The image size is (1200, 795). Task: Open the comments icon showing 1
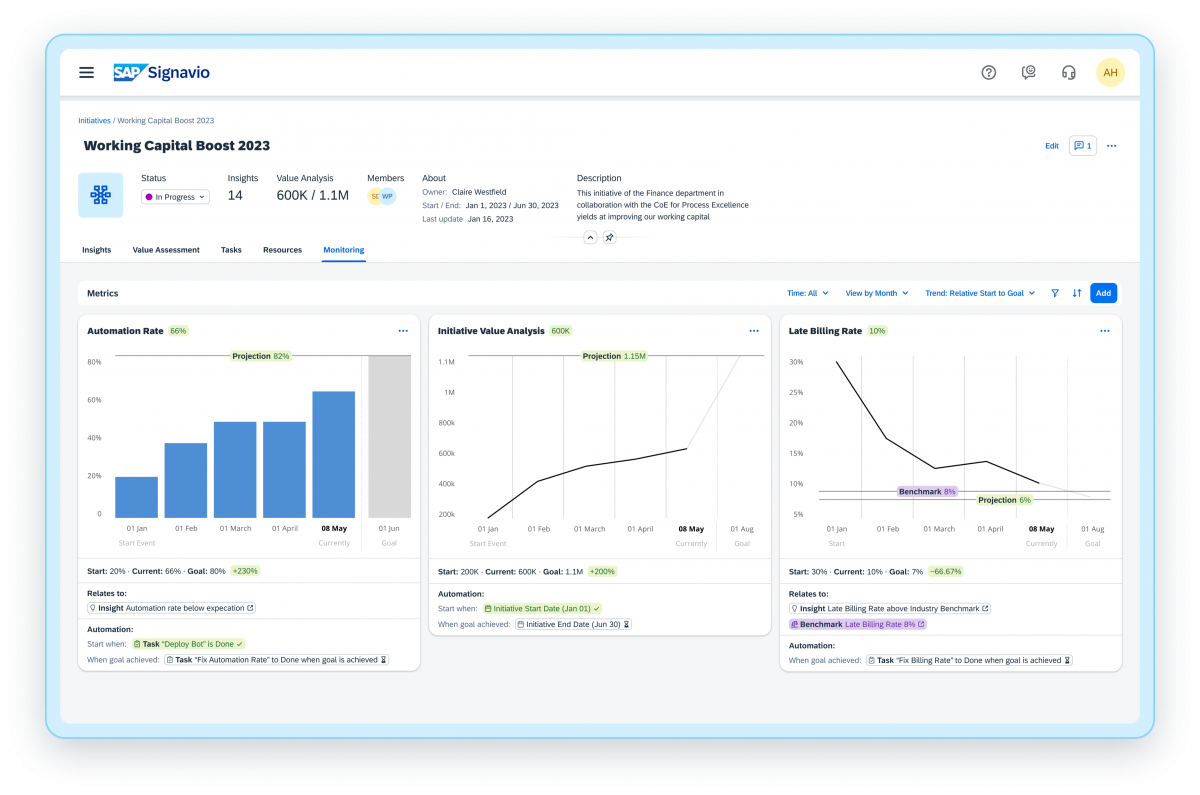pyautogui.click(x=1082, y=145)
